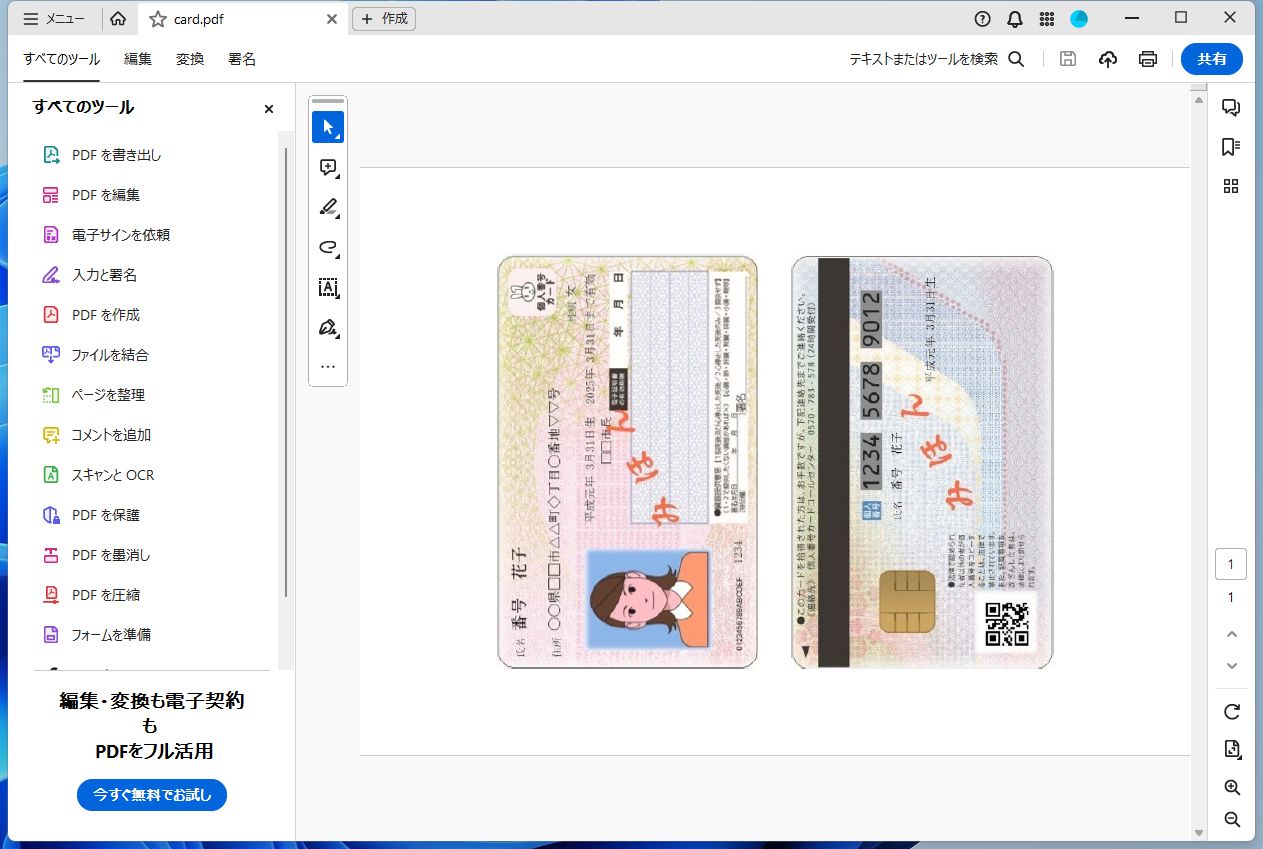Select the 署名 tab

point(241,59)
